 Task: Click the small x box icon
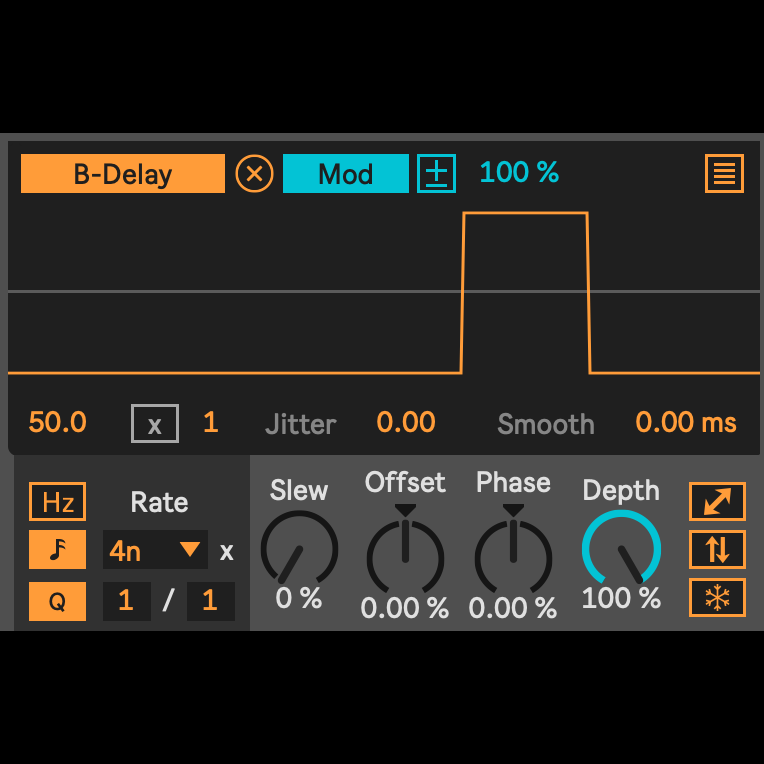pyautogui.click(x=155, y=424)
